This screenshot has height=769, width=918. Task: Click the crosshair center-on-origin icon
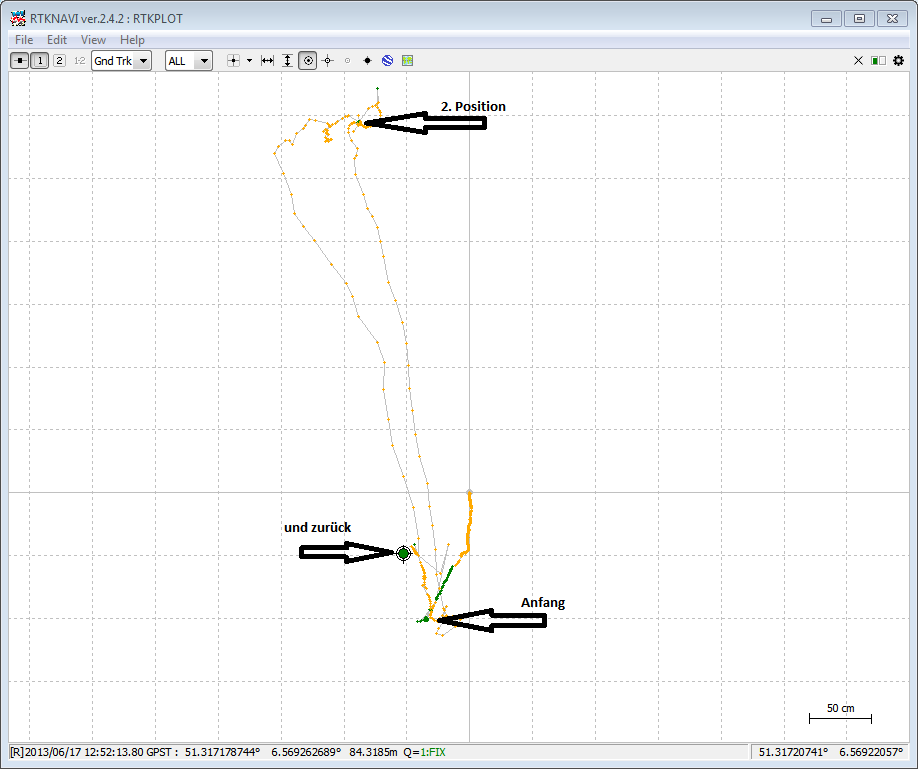(x=327, y=61)
